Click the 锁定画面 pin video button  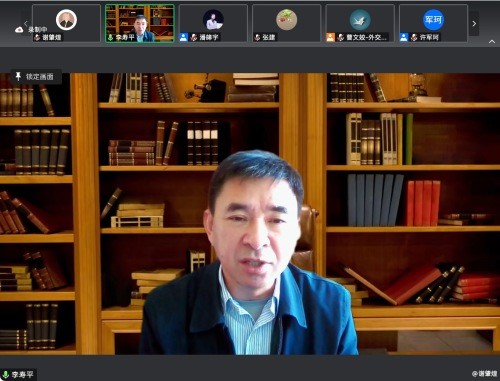36,76
